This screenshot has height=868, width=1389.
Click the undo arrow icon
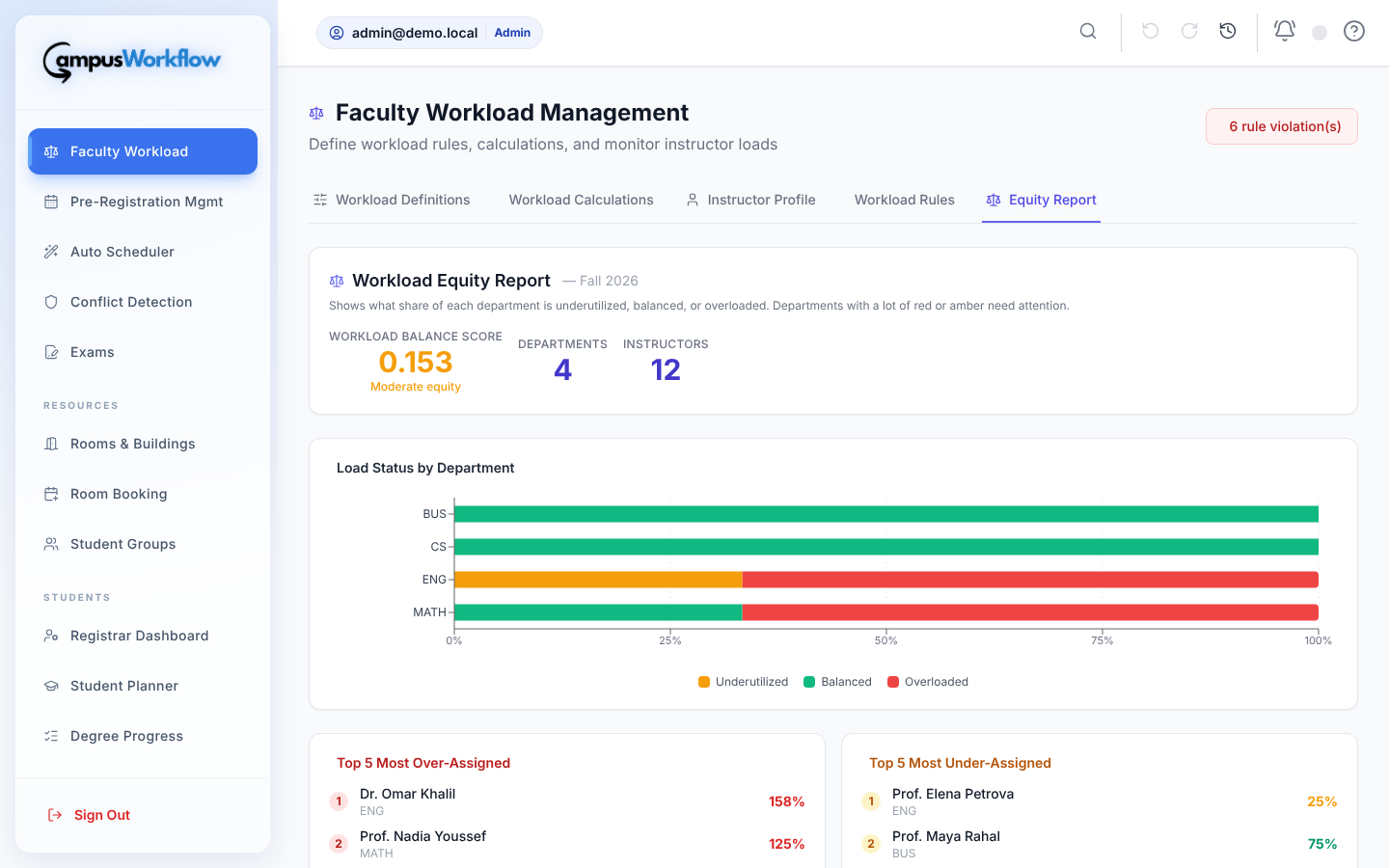coord(1151,32)
